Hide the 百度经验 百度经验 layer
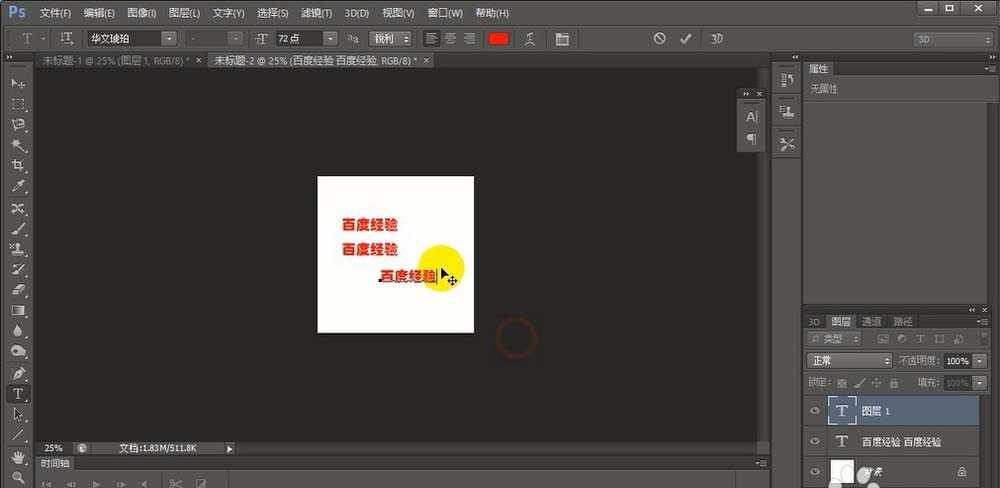1000x488 pixels. pos(815,441)
